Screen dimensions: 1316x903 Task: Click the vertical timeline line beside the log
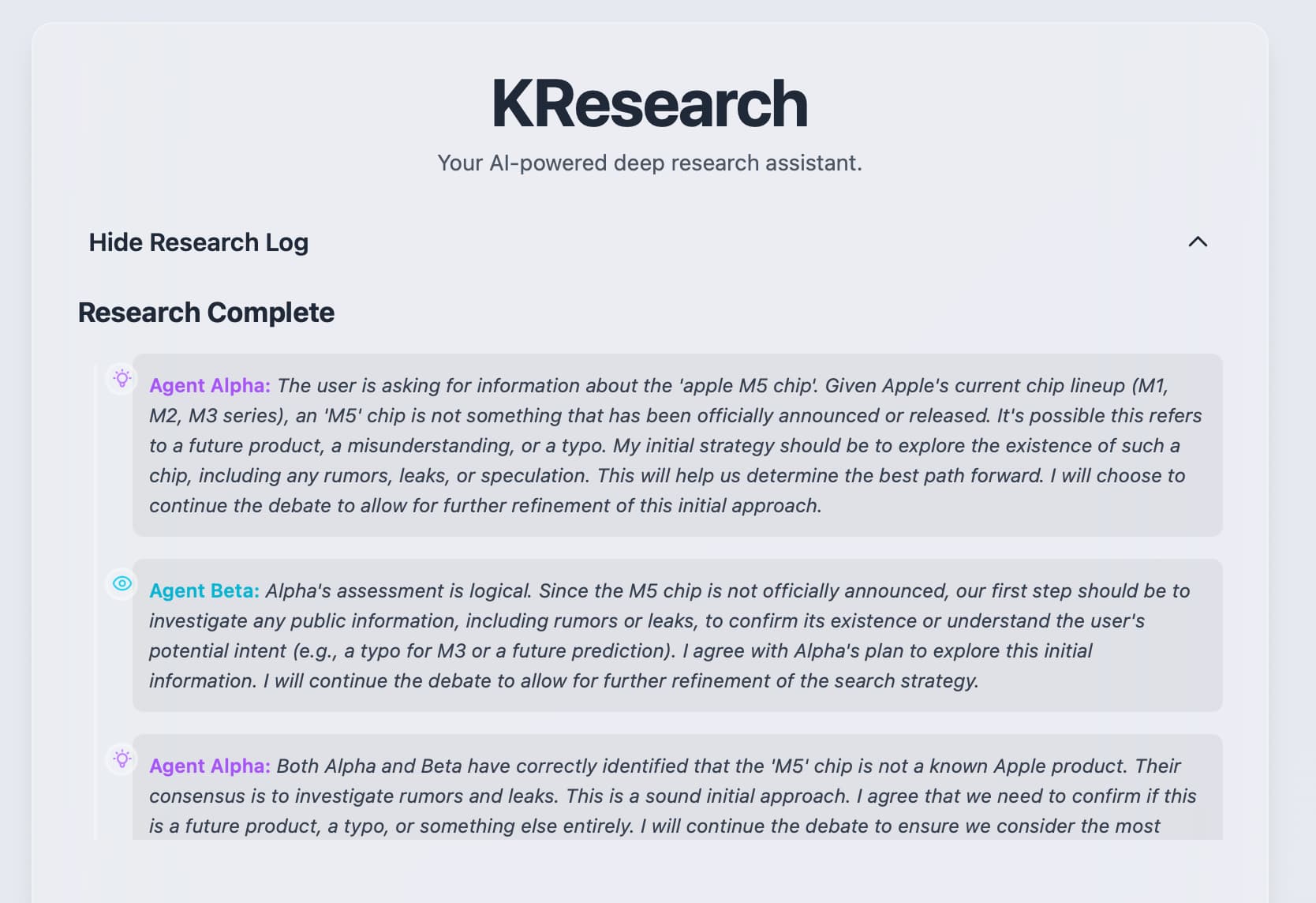pyautogui.click(x=95, y=601)
